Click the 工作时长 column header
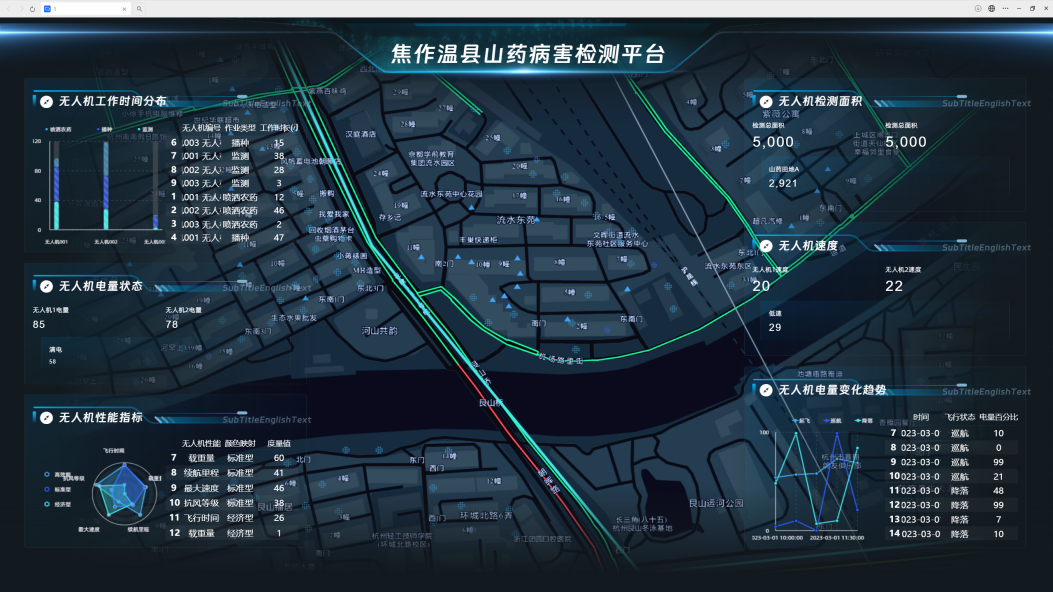Image resolution: width=1053 pixels, height=592 pixels. tap(278, 128)
